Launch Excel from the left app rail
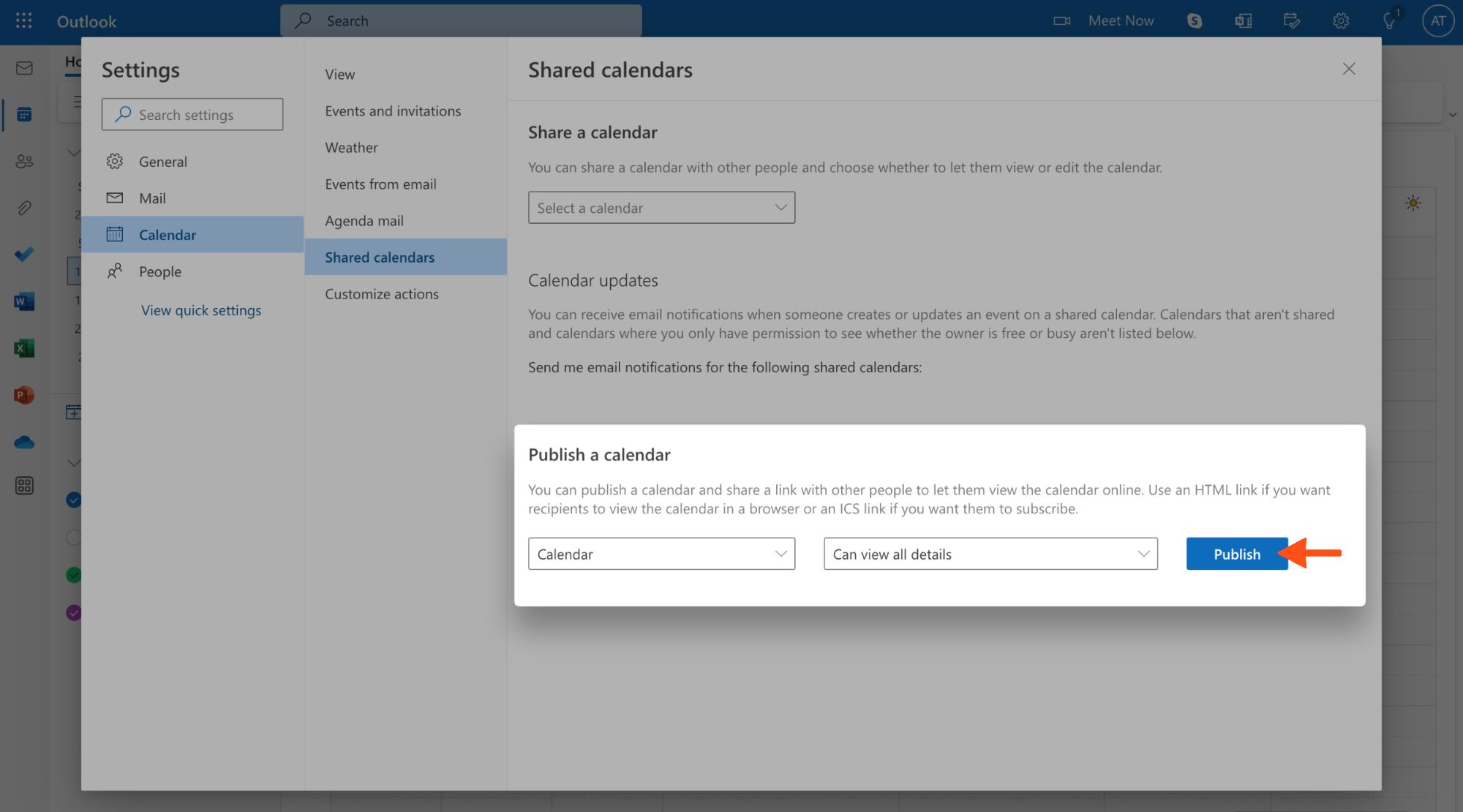The image size is (1463, 812). click(24, 348)
